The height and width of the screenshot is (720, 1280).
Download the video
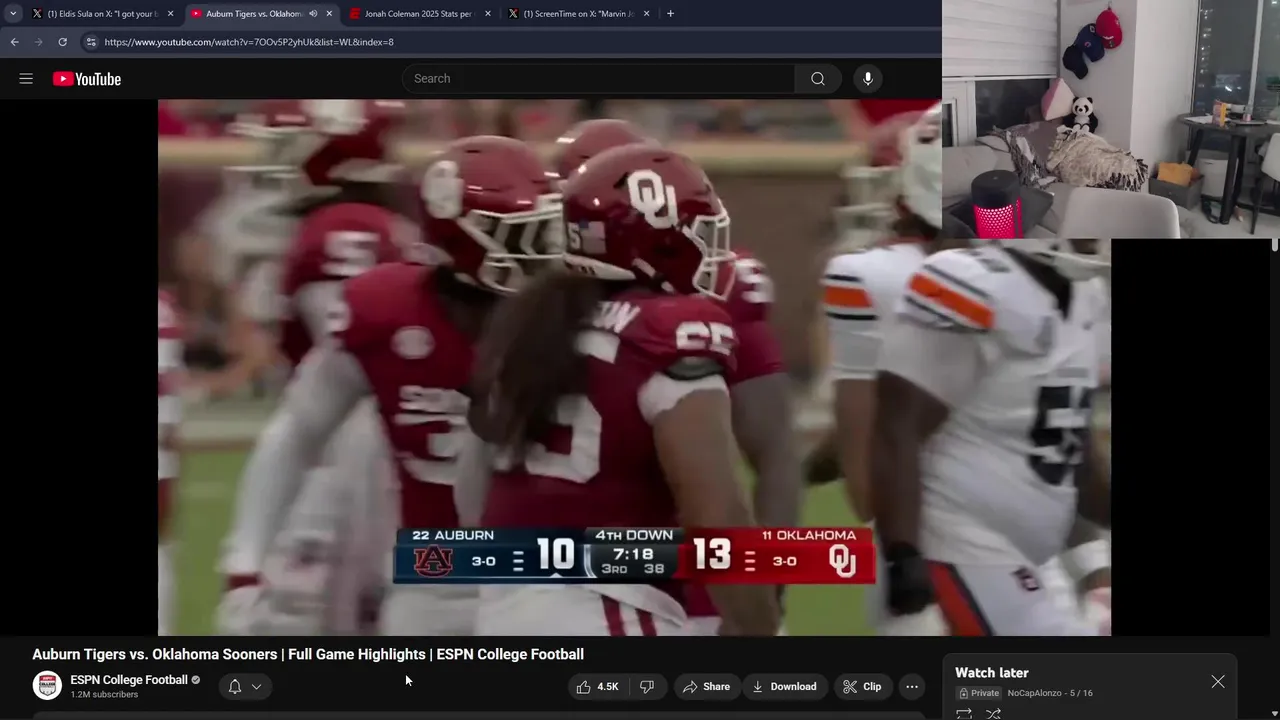tap(784, 687)
